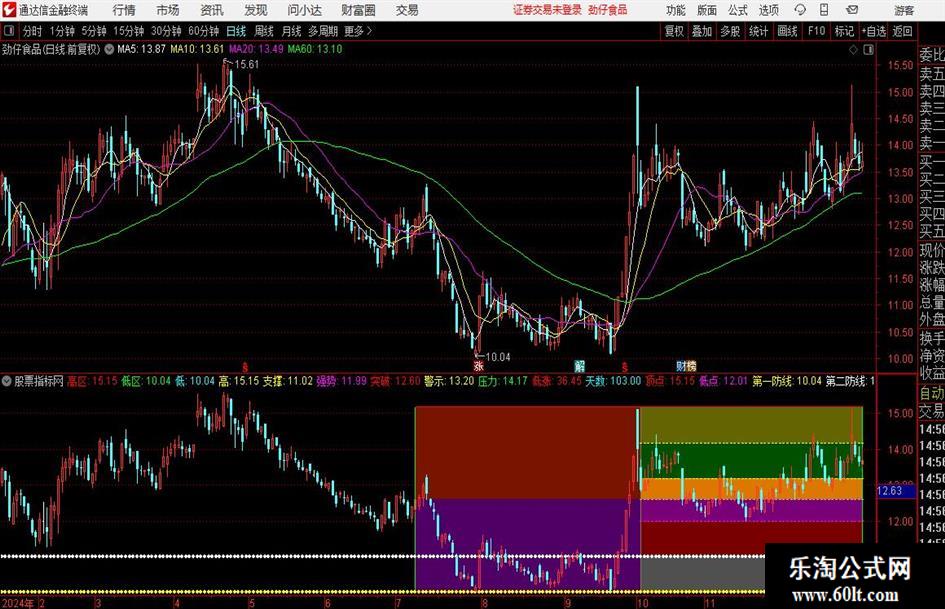
Task: Expand the 更多 periods chevron
Action: (x=359, y=31)
